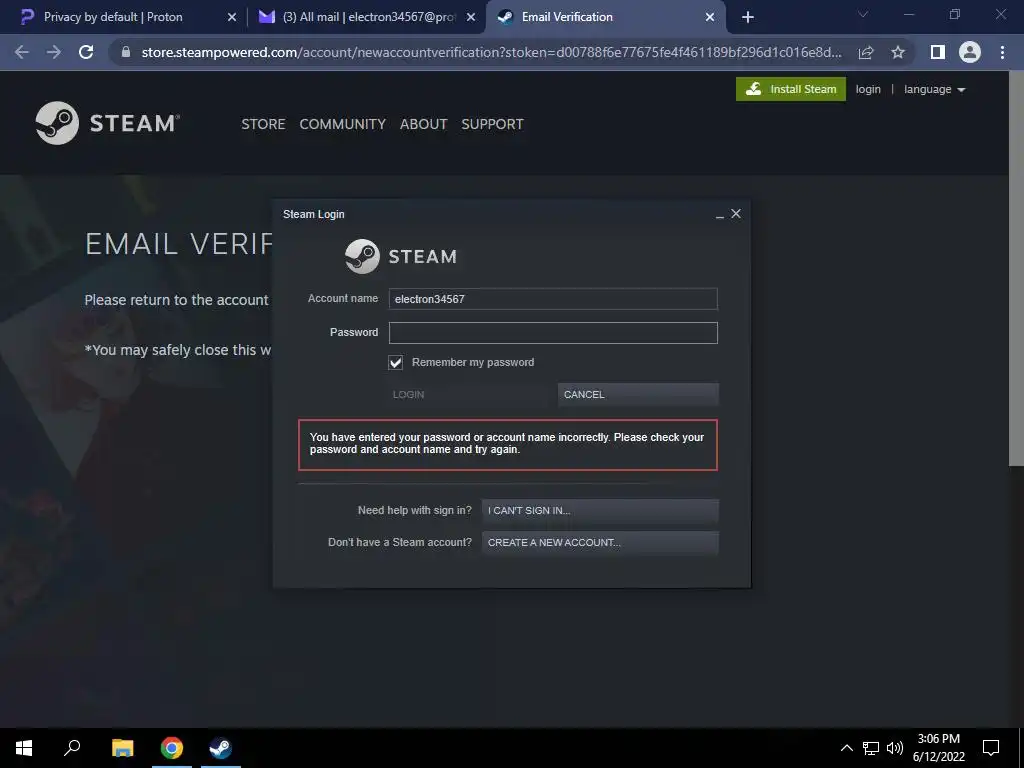Screen dimensions: 1024x768
Task: Click the share page icon in address bar
Action: tap(866, 52)
